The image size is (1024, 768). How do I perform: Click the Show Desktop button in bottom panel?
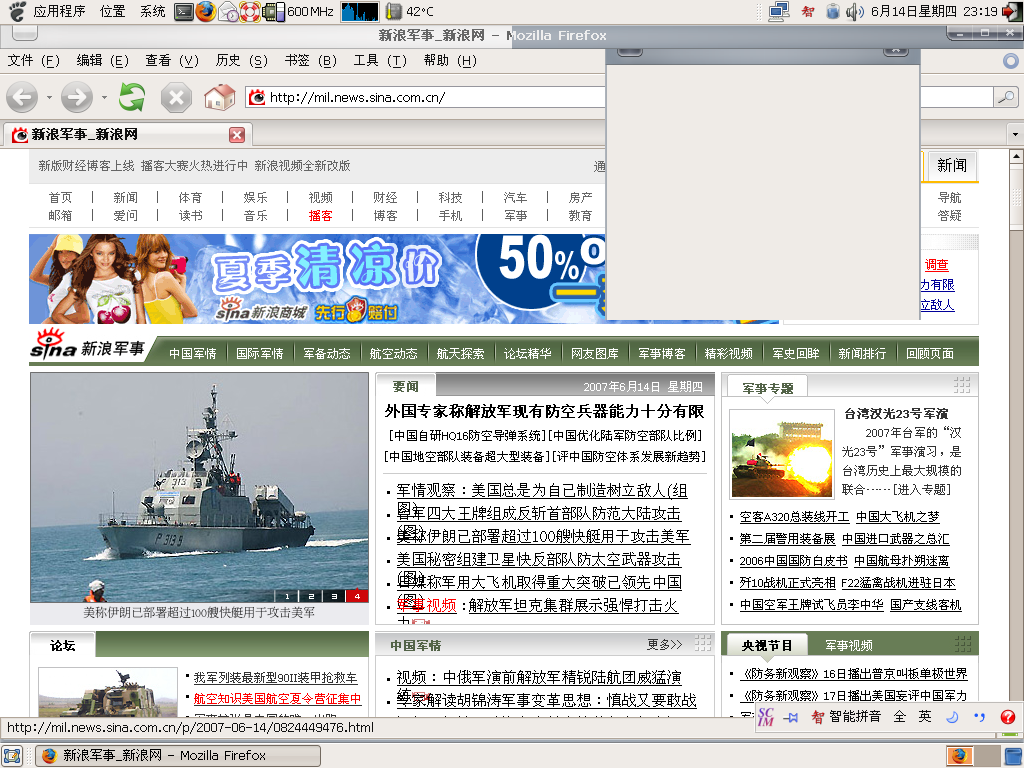point(12,756)
